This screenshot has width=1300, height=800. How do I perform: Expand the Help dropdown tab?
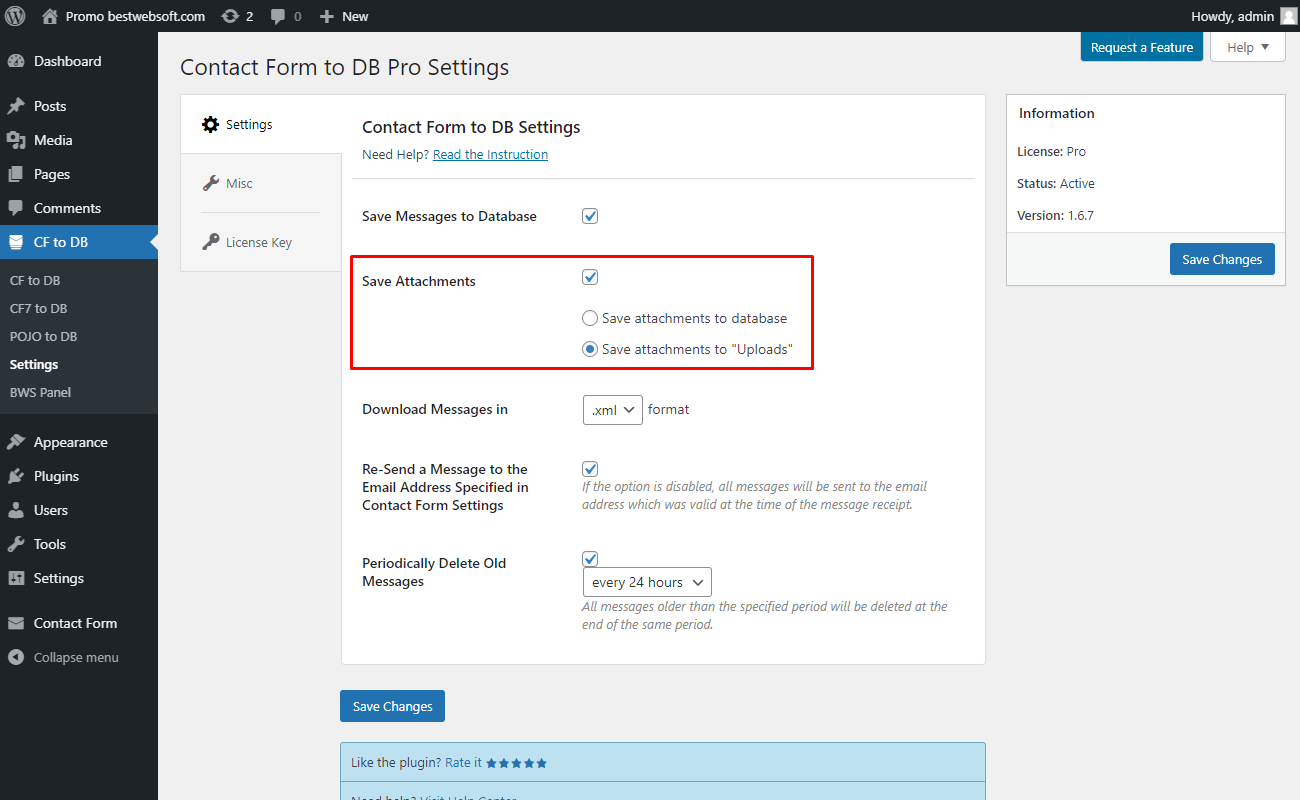click(1248, 47)
